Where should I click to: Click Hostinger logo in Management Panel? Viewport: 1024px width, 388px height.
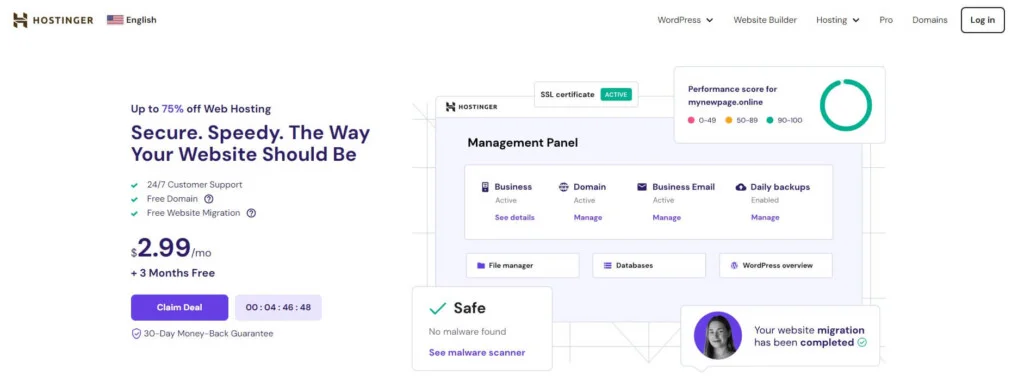point(472,107)
